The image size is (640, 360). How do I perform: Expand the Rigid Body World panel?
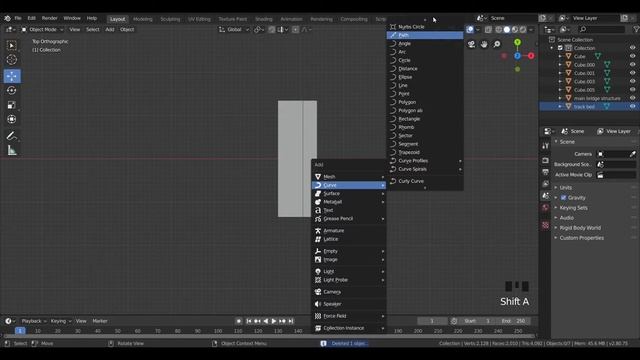point(580,228)
